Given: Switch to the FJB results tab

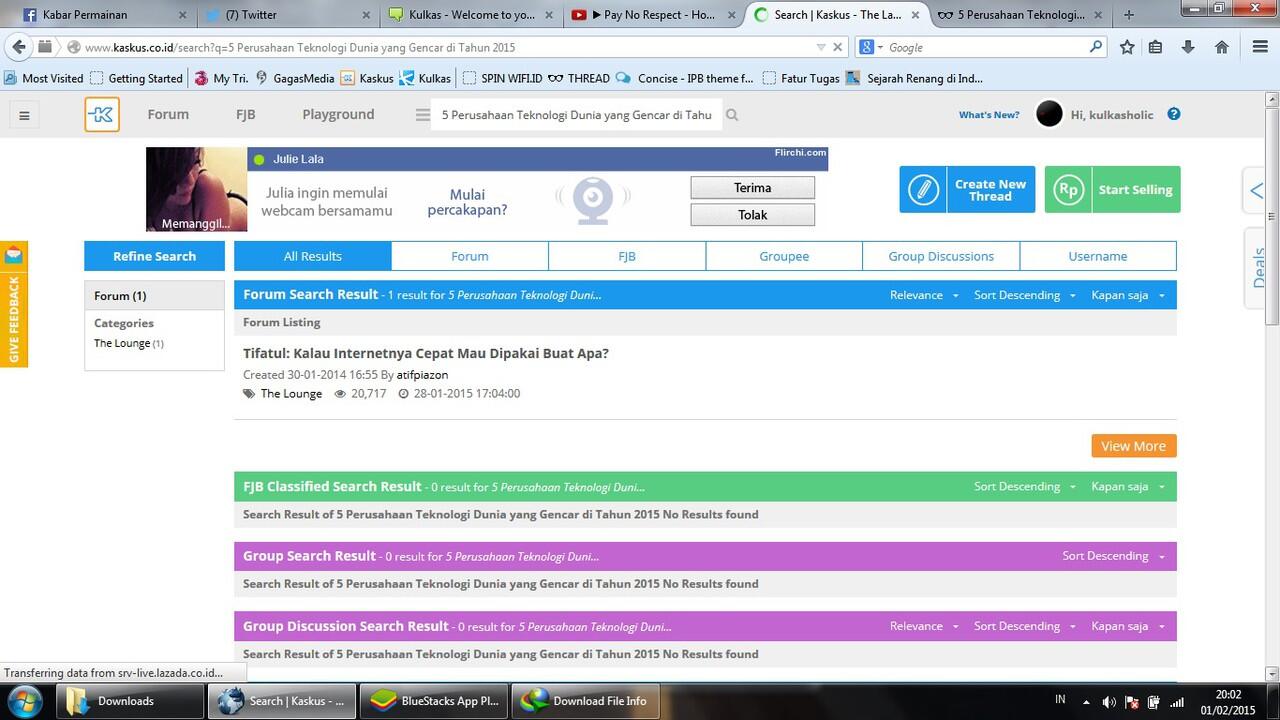Looking at the screenshot, I should [x=627, y=256].
